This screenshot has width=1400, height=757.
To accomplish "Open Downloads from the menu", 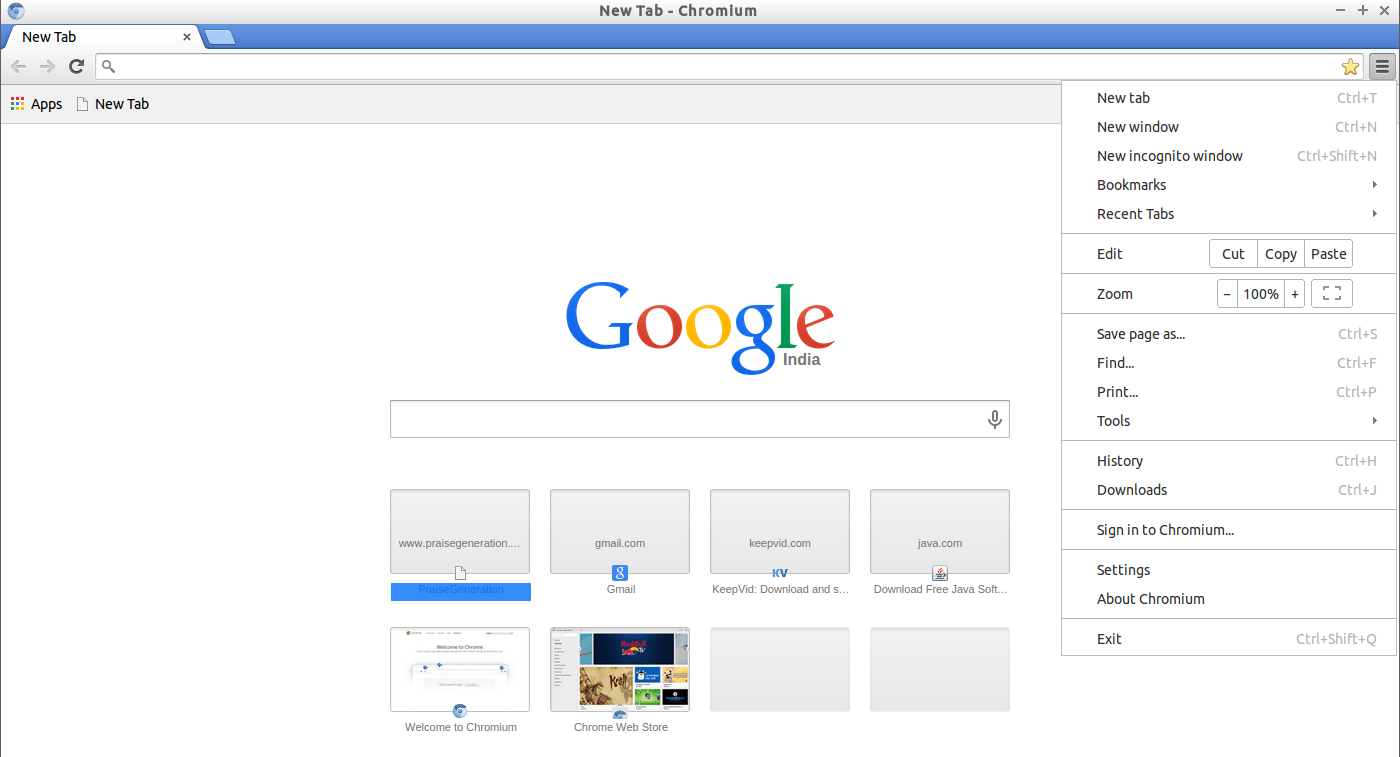I will coord(1229,490).
